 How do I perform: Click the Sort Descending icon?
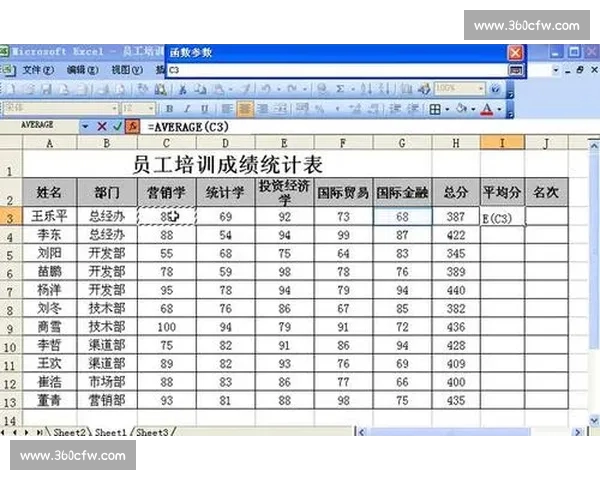coord(385,89)
